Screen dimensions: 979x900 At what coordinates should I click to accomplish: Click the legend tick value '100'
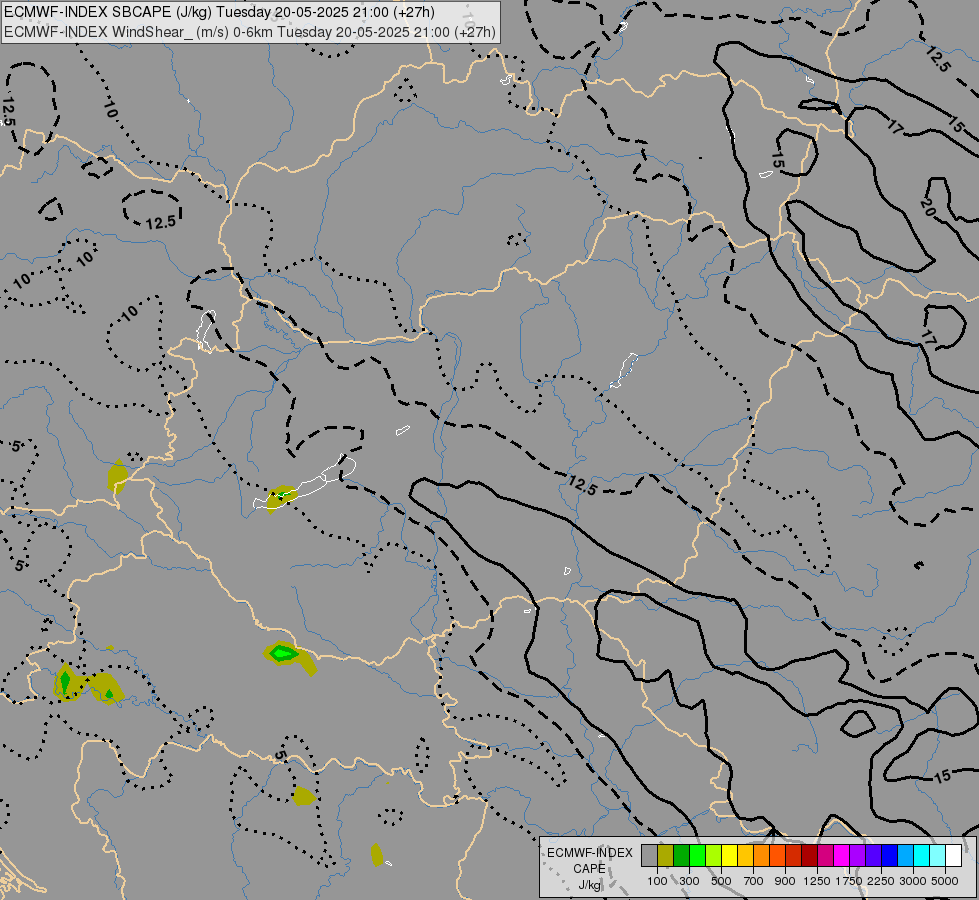pos(657,881)
